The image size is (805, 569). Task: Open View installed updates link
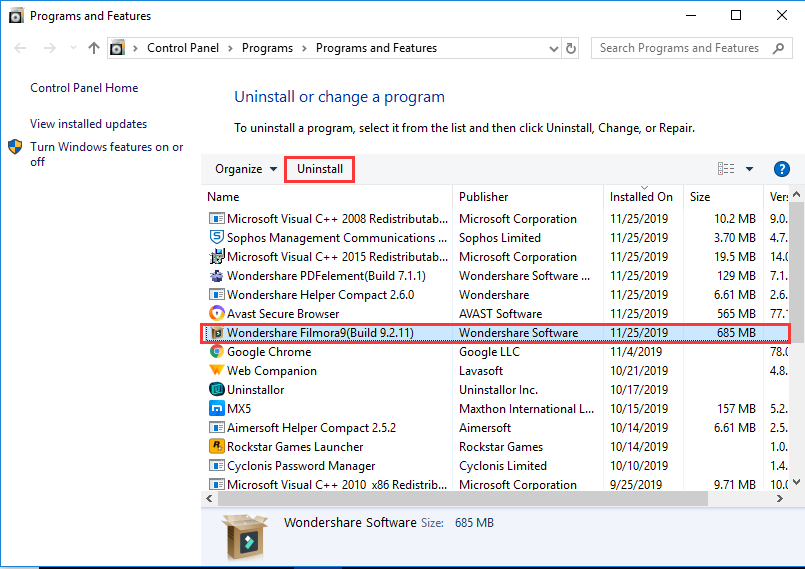click(x=88, y=124)
